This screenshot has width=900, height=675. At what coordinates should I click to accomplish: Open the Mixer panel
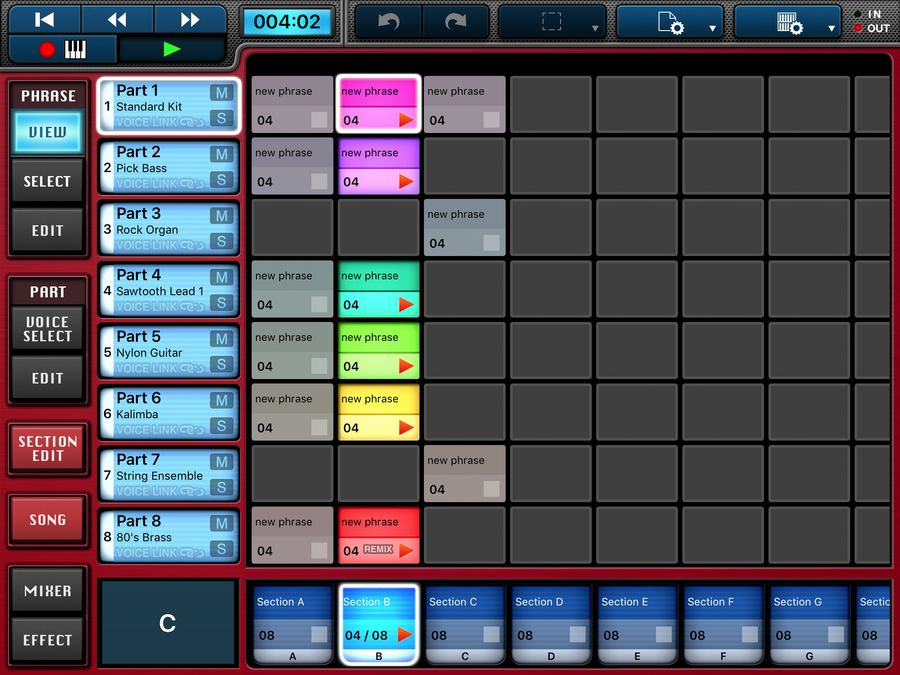pyautogui.click(x=48, y=591)
